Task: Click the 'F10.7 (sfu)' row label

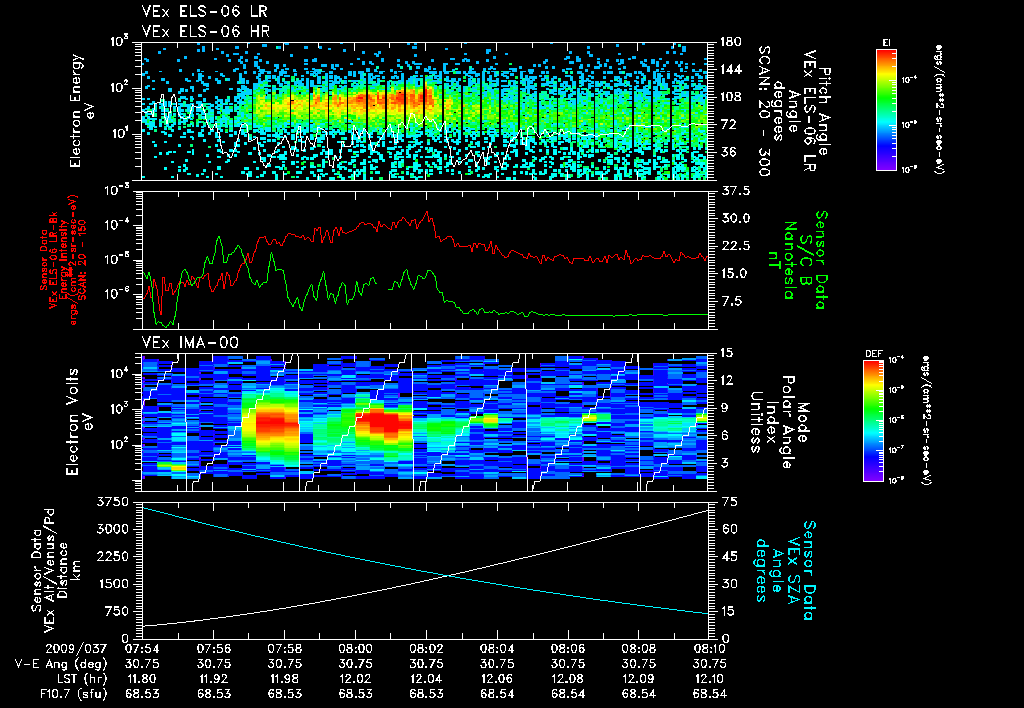Action: coord(72,694)
